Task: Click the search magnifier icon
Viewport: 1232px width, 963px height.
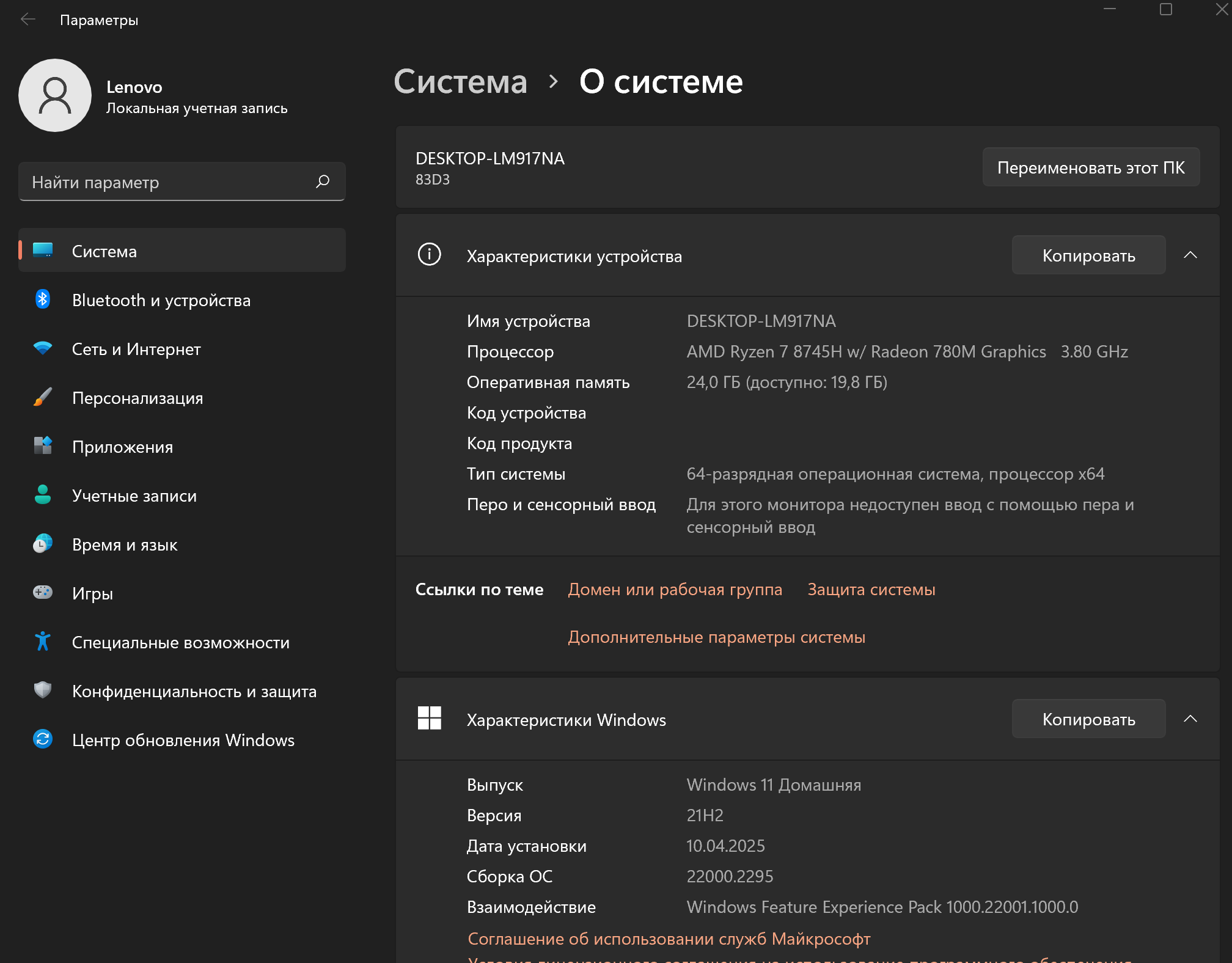Action: (323, 181)
